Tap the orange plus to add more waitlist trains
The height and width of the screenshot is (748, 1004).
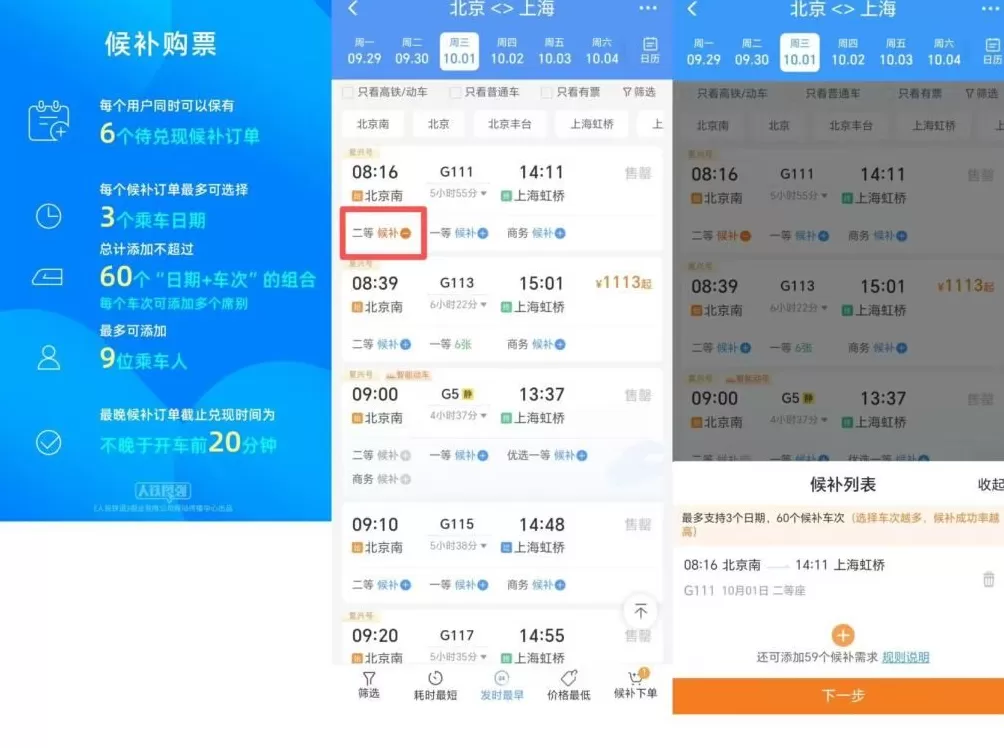click(x=843, y=635)
